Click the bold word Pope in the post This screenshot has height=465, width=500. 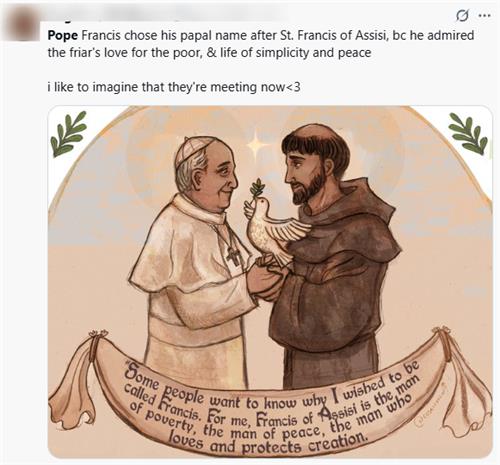tap(63, 35)
